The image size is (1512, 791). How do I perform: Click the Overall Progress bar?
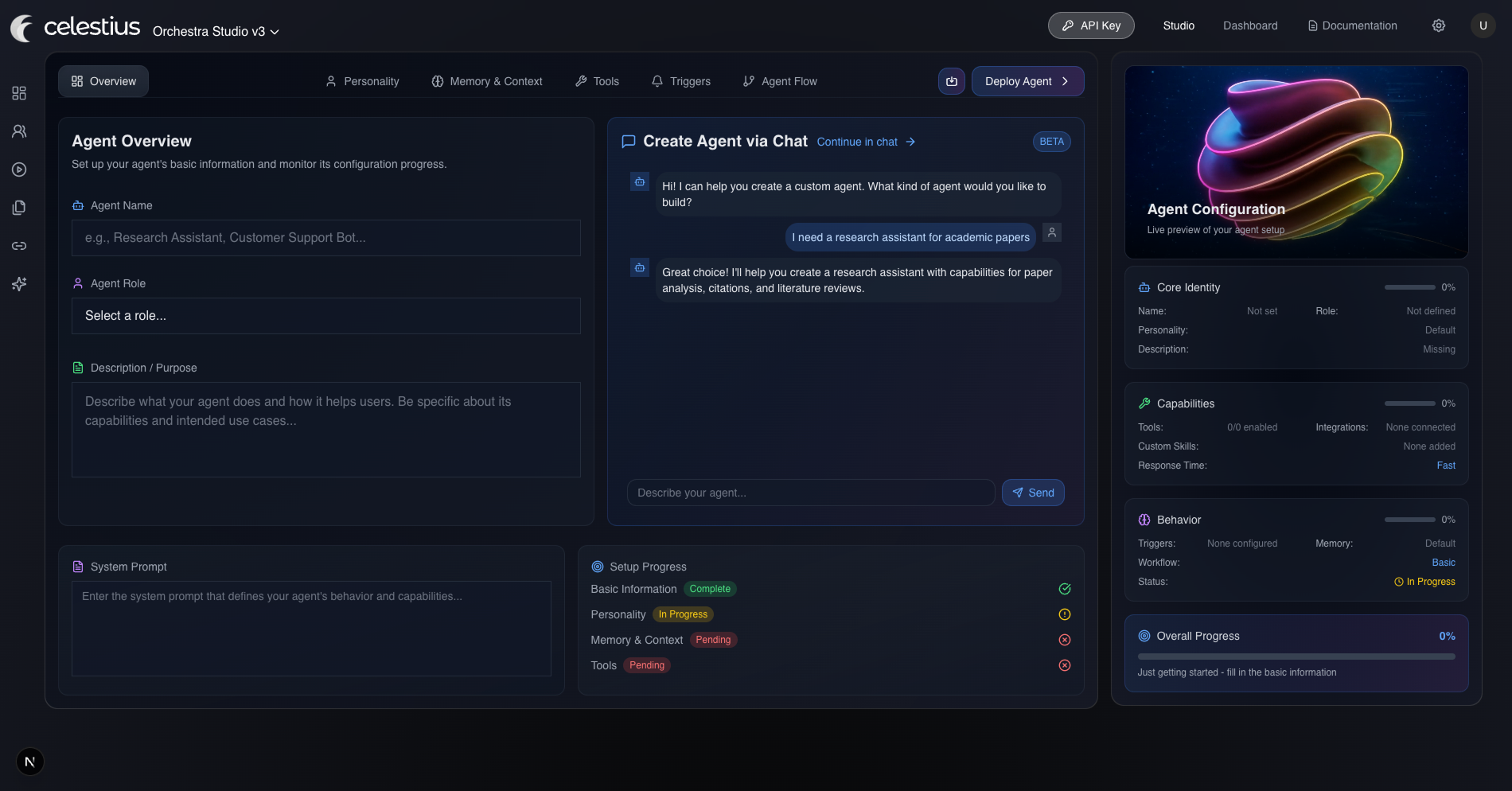[1296, 657]
